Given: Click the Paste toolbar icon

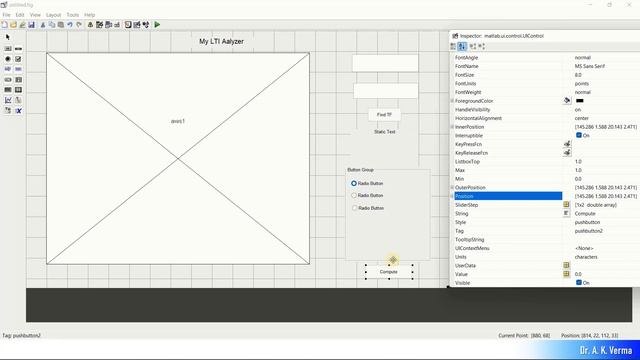Looking at the screenshot, I should click(x=61, y=25).
